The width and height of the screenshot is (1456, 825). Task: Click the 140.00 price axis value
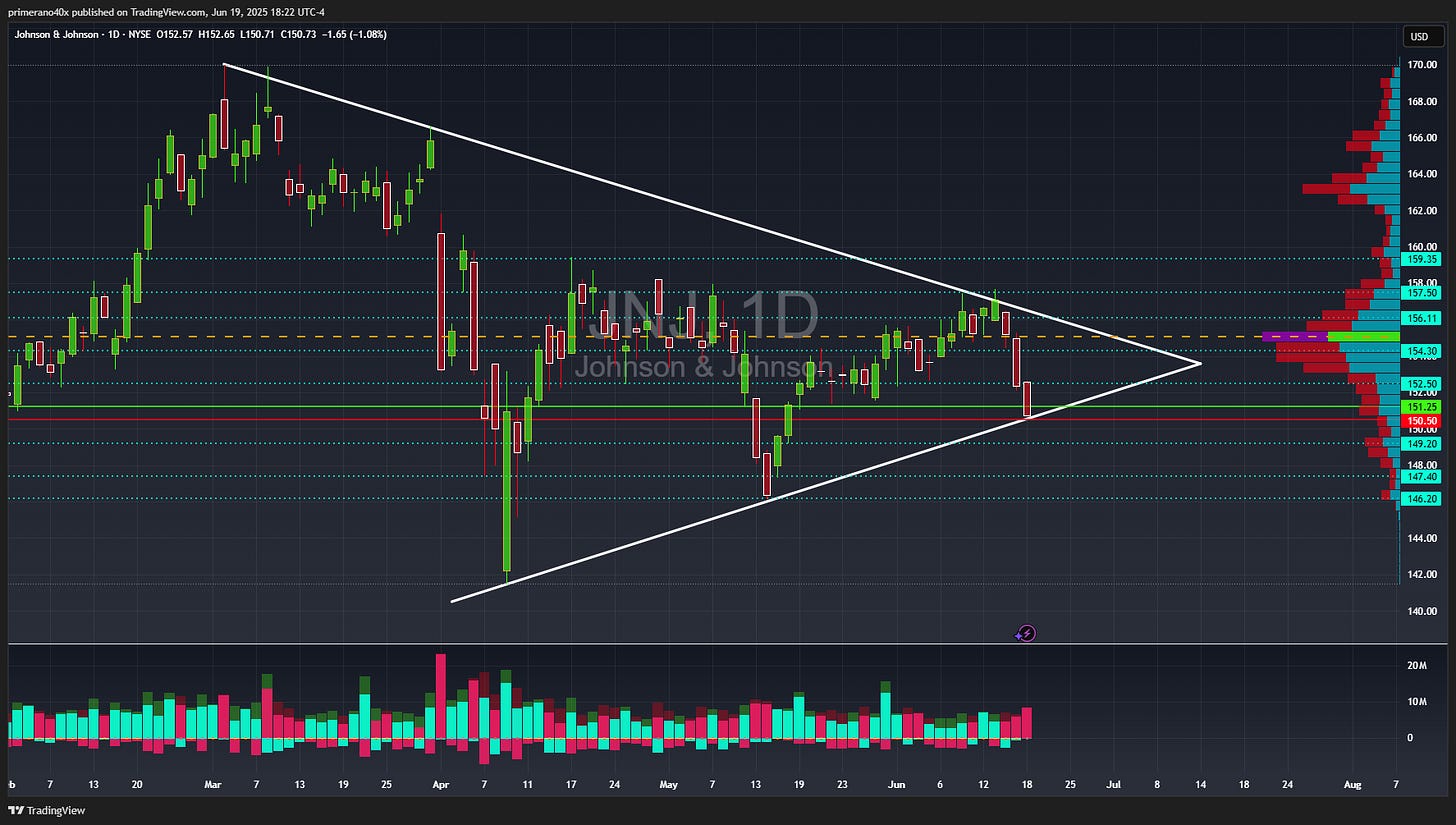1423,611
